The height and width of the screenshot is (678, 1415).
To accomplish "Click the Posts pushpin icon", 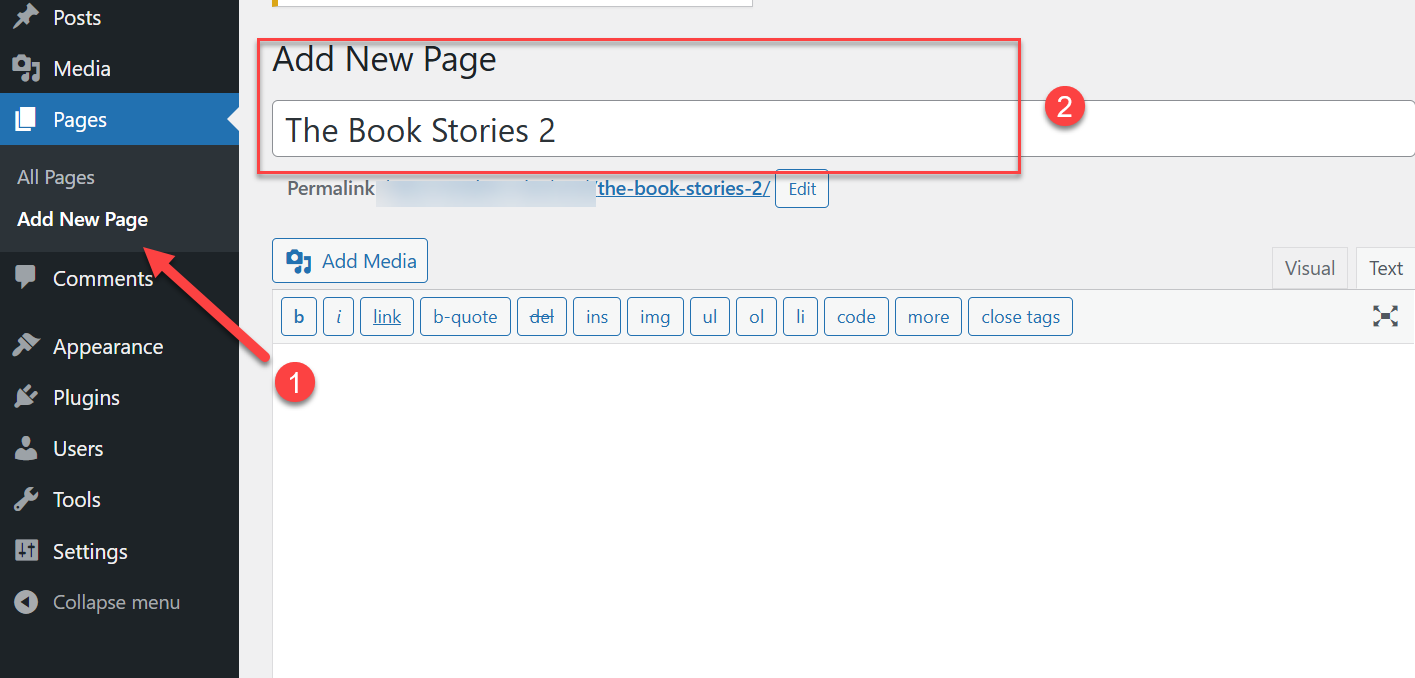I will (26, 17).
